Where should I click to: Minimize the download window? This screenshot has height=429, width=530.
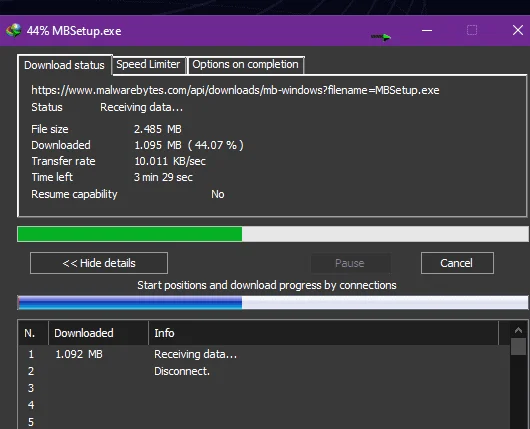point(427,30)
